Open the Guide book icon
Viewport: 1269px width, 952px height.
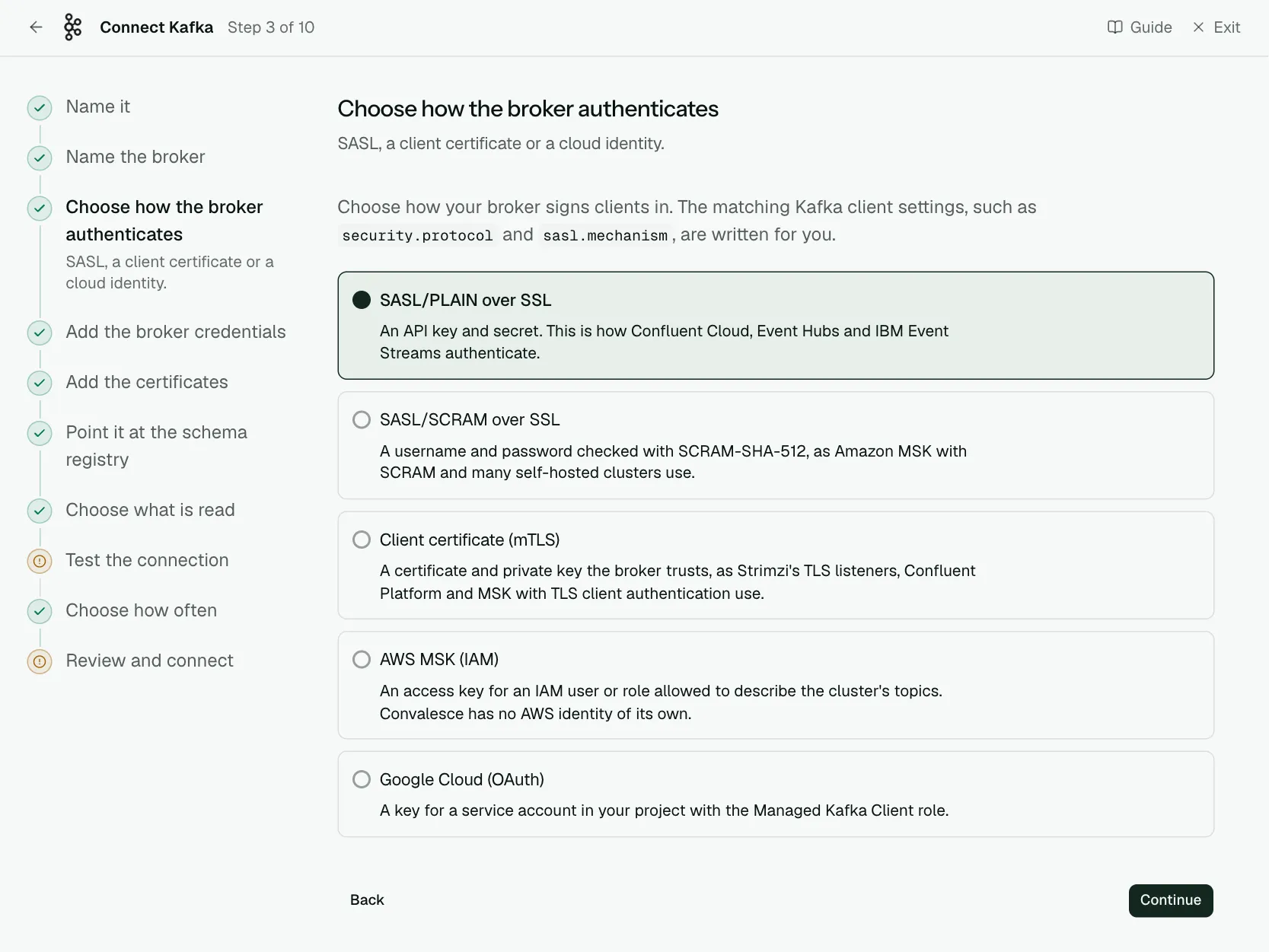click(1114, 27)
